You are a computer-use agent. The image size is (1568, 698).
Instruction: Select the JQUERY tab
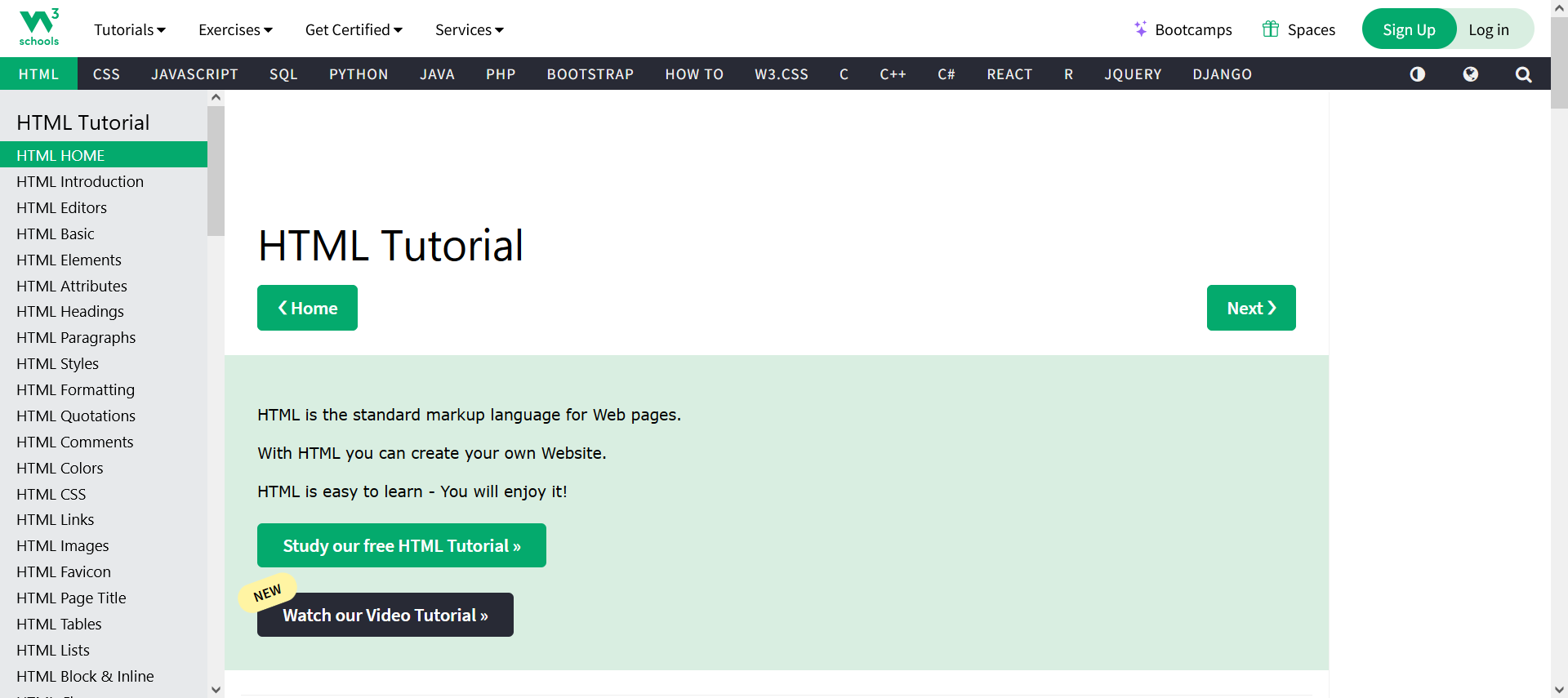click(1133, 73)
